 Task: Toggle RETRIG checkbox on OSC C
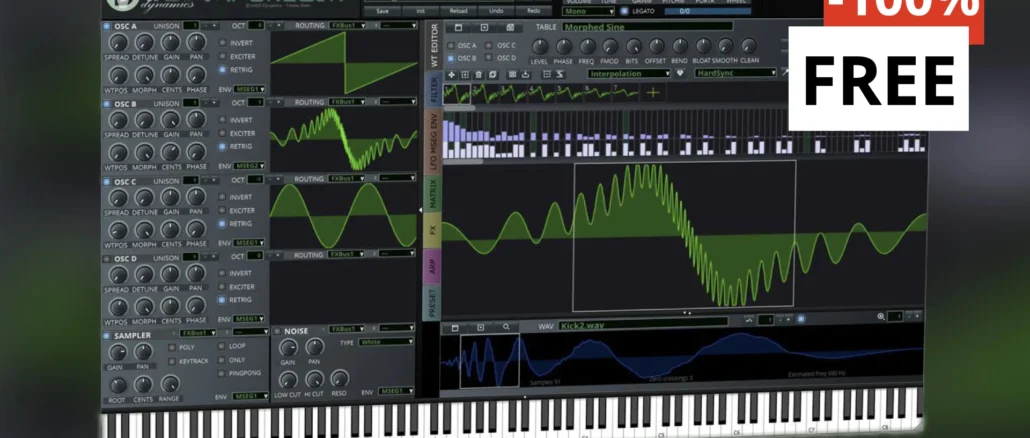coord(222,224)
